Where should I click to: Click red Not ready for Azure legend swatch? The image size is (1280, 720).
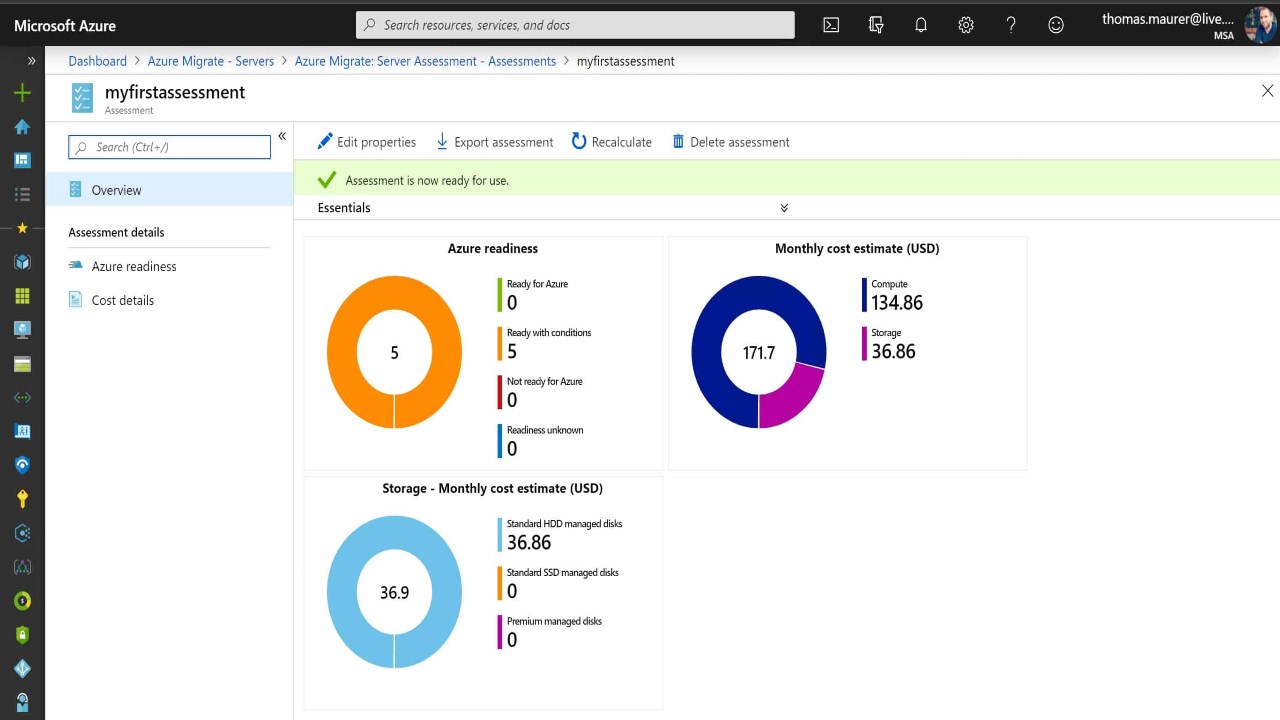click(x=500, y=392)
